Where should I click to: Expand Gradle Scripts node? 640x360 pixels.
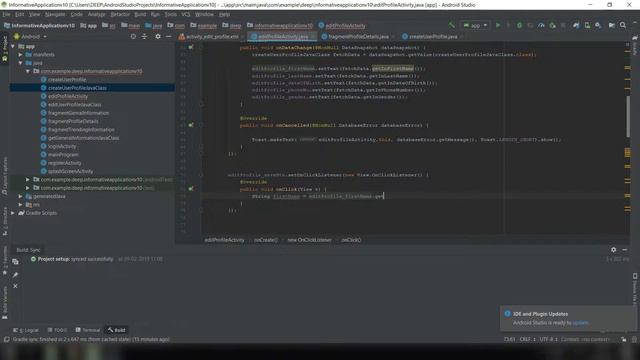(13, 213)
